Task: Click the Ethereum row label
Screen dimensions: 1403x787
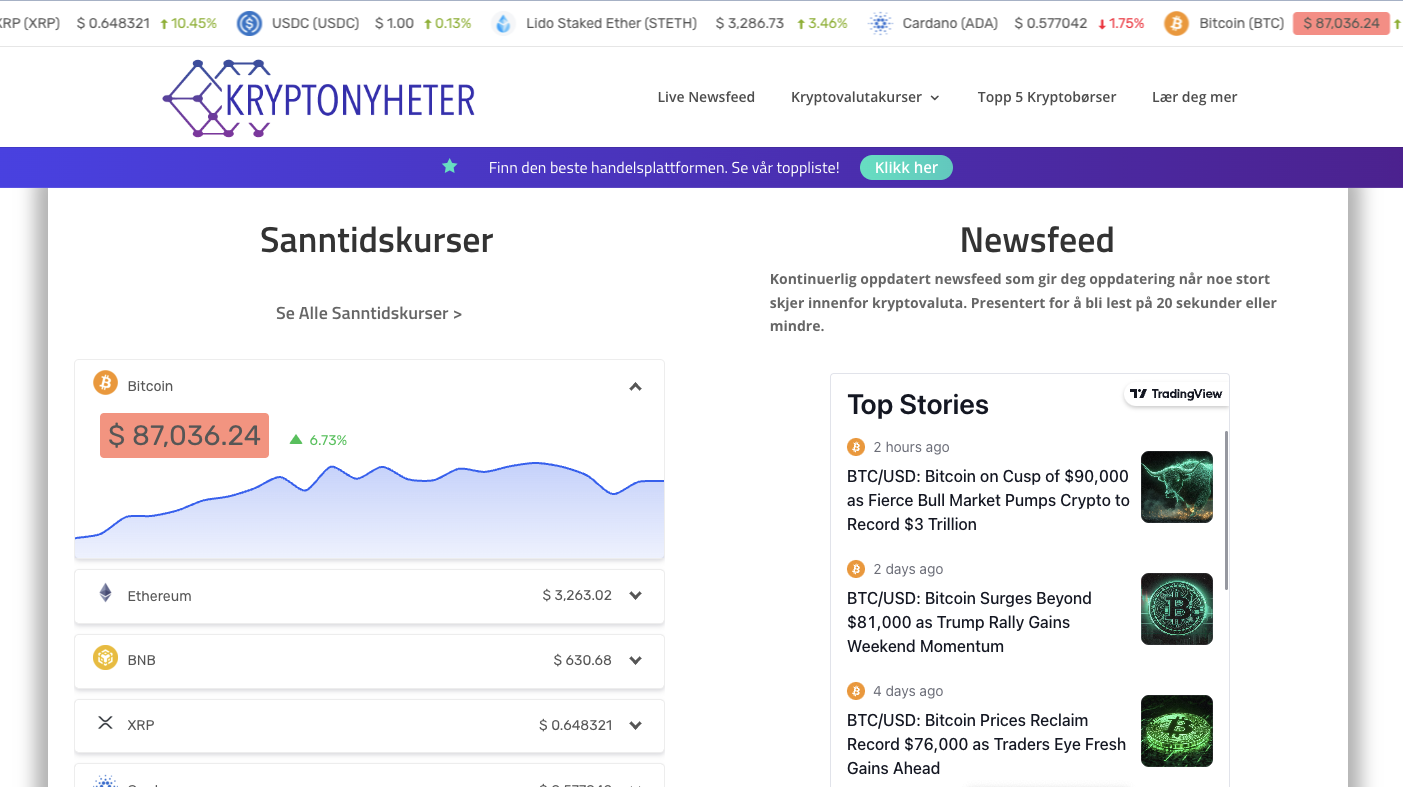Action: click(x=159, y=596)
